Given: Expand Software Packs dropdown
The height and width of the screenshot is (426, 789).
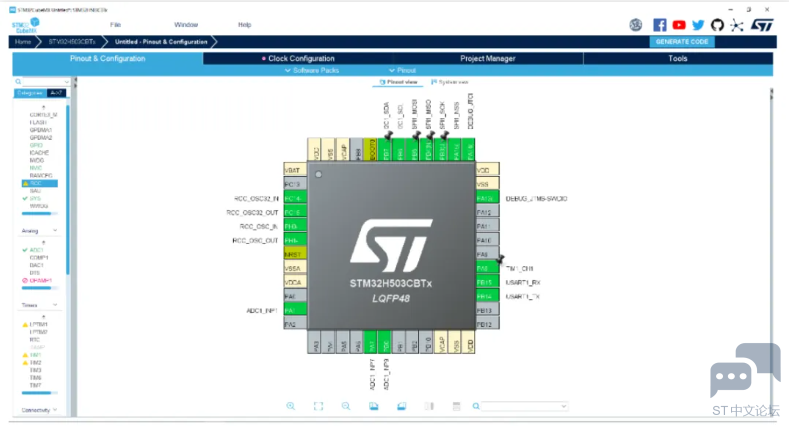Looking at the screenshot, I should 312,70.
